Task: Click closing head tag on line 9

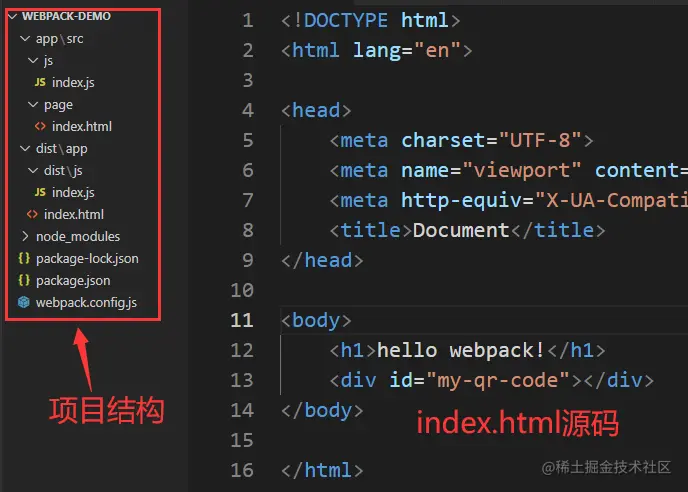Action: click(x=322, y=260)
